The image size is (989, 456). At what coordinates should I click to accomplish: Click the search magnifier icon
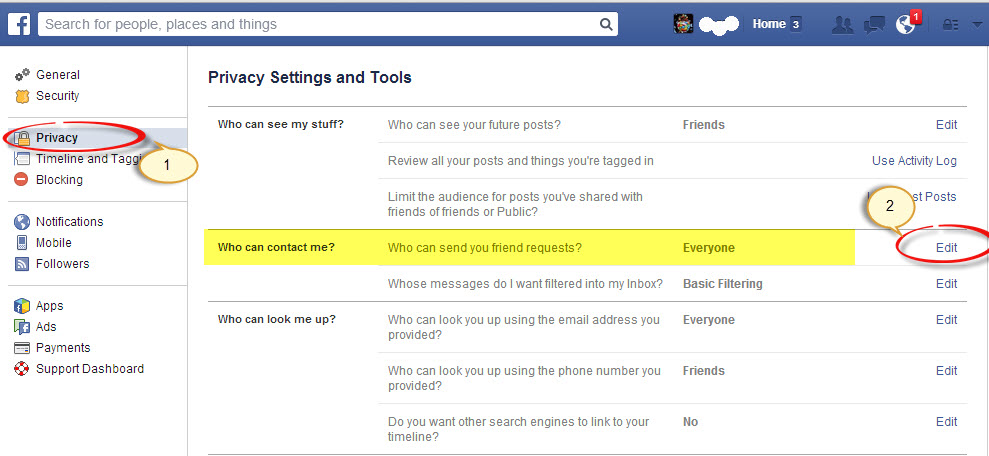(607, 24)
